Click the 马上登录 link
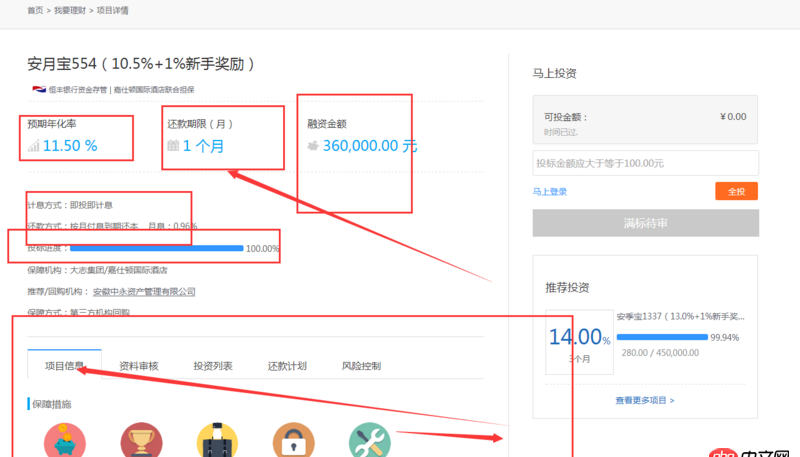Image resolution: width=800 pixels, height=457 pixels. [549, 192]
